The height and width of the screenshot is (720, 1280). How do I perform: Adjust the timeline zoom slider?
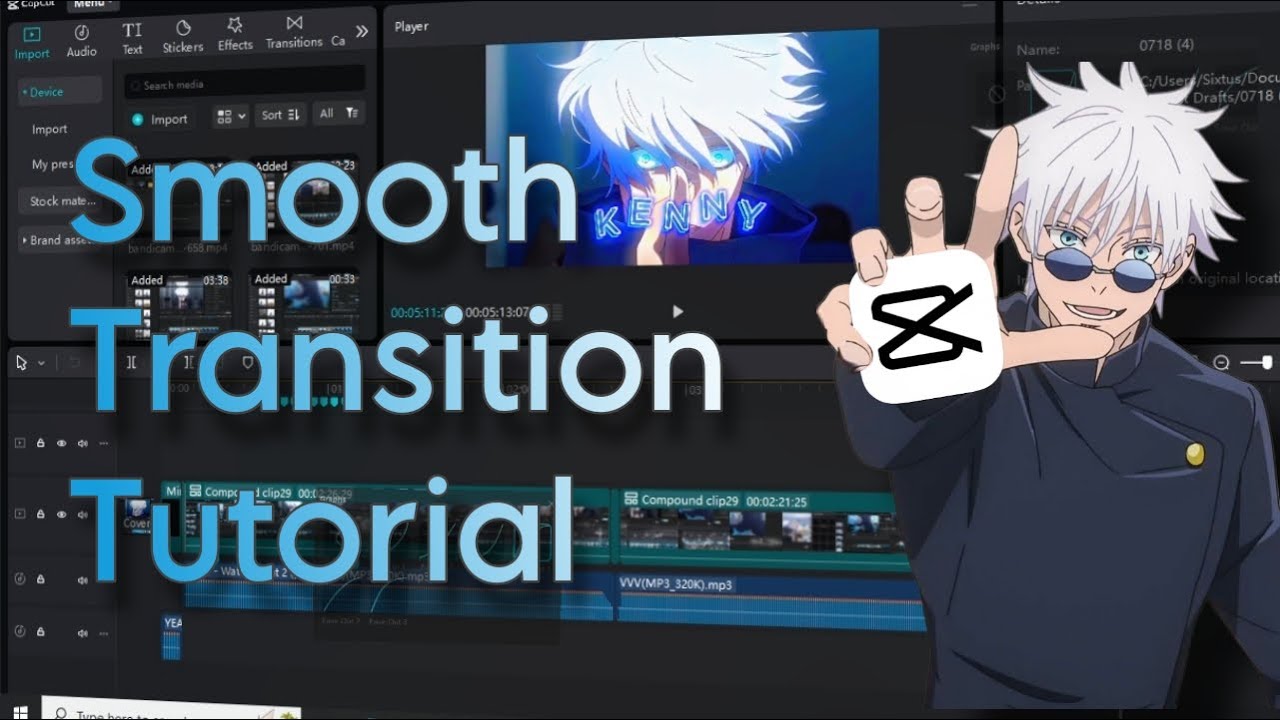1257,362
